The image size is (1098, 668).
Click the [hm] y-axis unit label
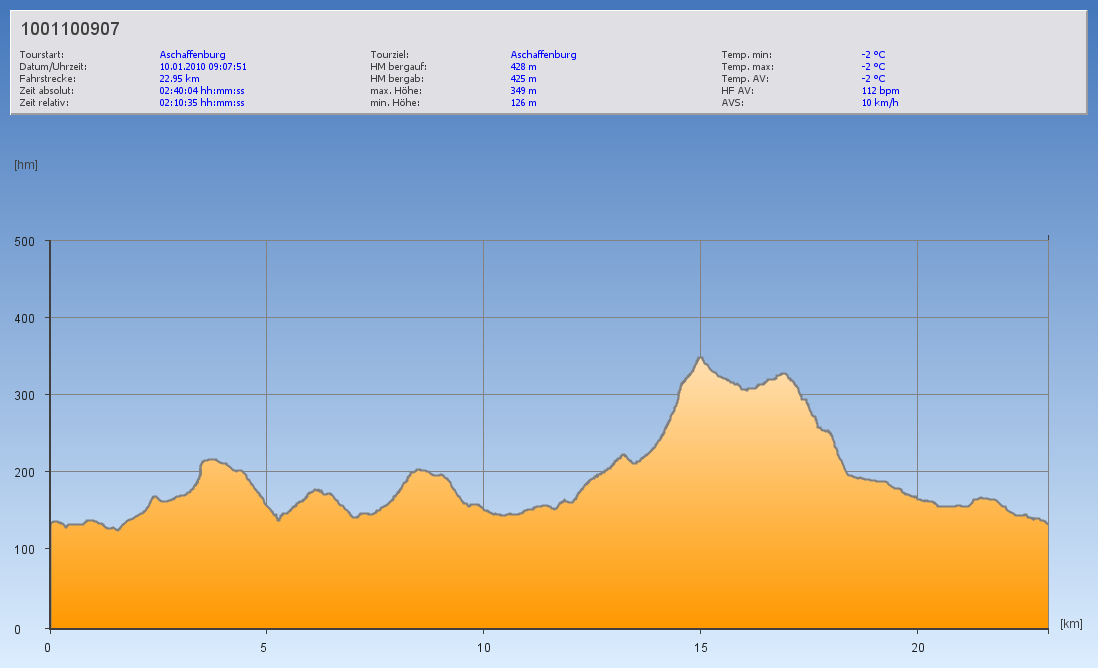tap(26, 165)
